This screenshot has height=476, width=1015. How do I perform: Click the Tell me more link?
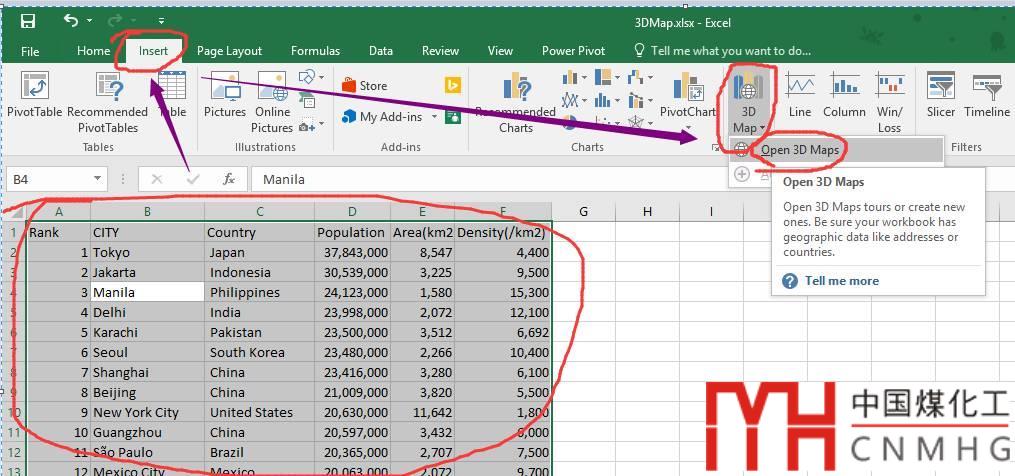click(841, 281)
